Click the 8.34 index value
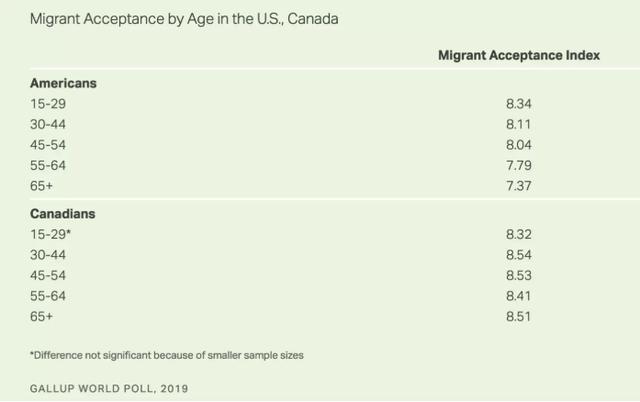640x402 pixels. coord(519,104)
